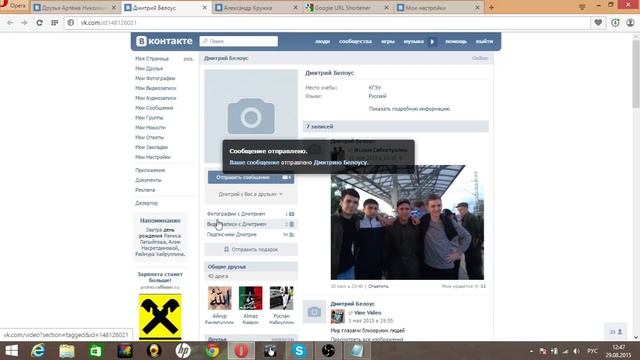Open Приложения in sidebar
Image resolution: width=640 pixels, height=360 pixels.
pyautogui.click(x=150, y=170)
